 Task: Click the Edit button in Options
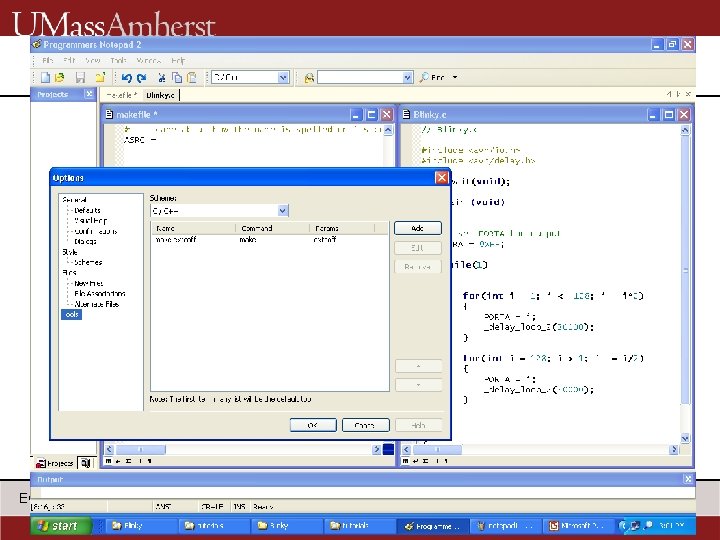417,248
